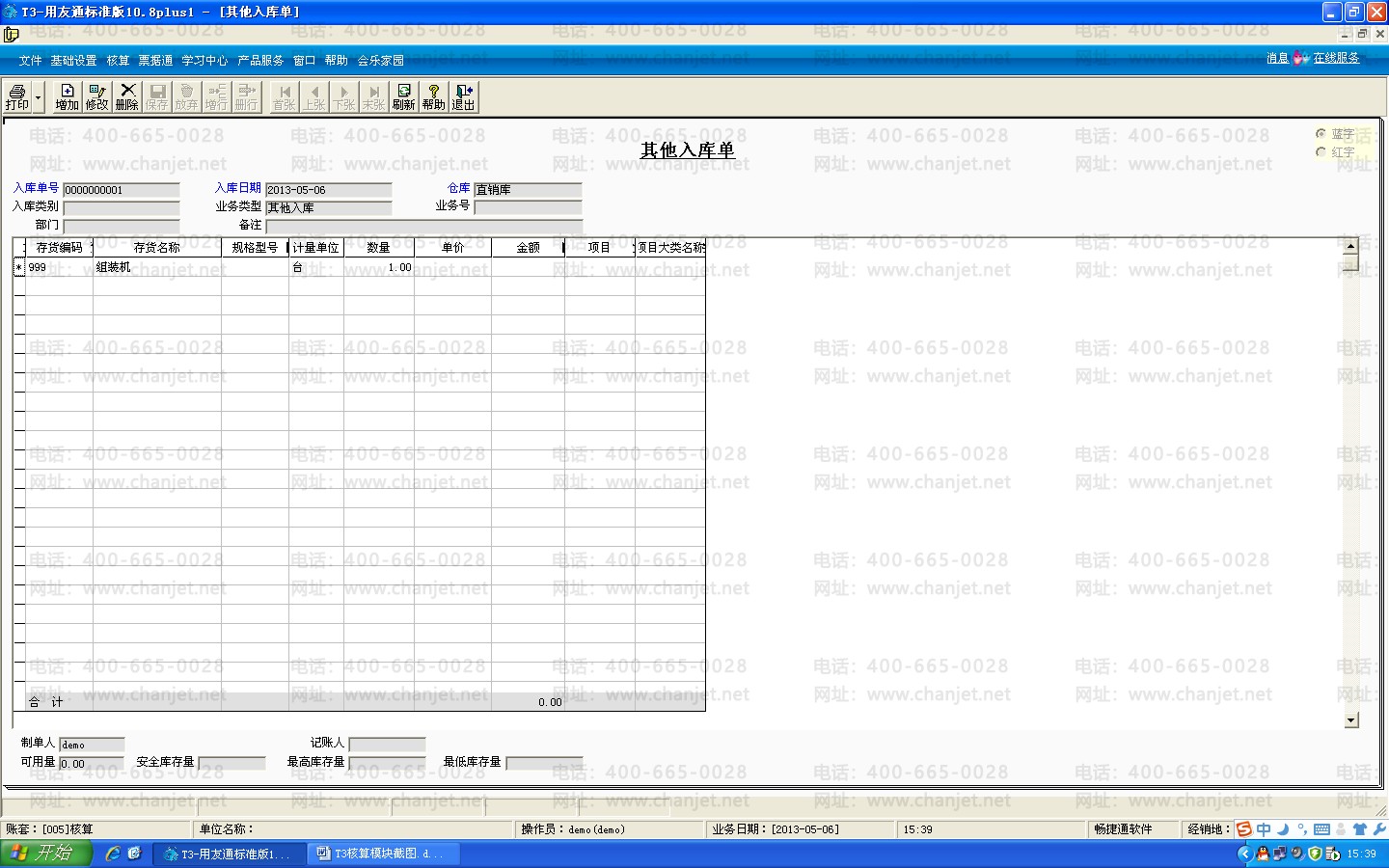
Task: Select the quantity cell 1.00
Action: 379,267
